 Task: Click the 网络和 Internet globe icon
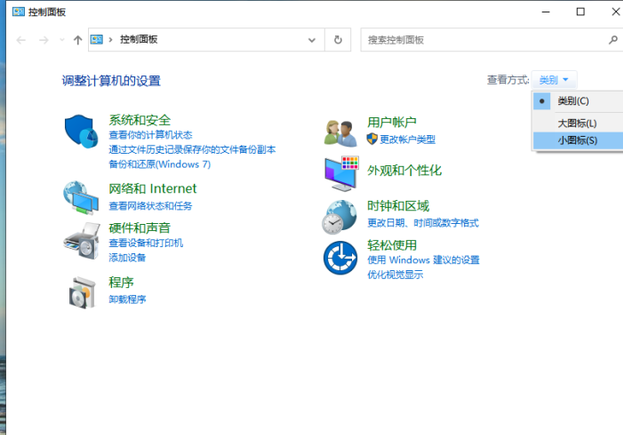coord(82,198)
